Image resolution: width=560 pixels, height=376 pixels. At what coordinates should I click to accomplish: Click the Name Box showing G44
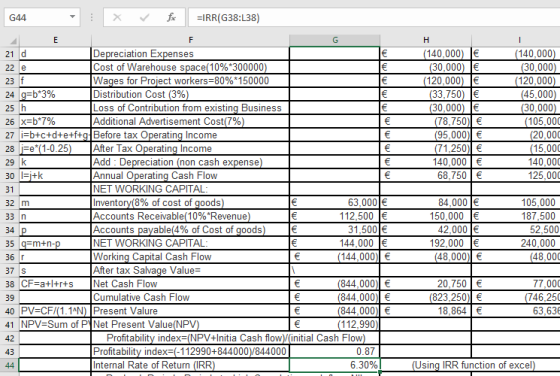(x=42, y=17)
